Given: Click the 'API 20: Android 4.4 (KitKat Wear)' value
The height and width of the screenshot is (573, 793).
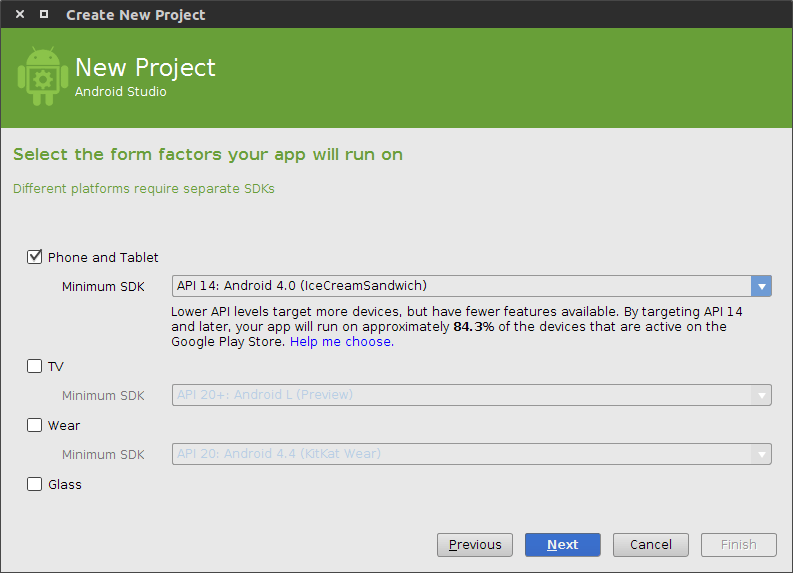Looking at the screenshot, I should 279,454.
